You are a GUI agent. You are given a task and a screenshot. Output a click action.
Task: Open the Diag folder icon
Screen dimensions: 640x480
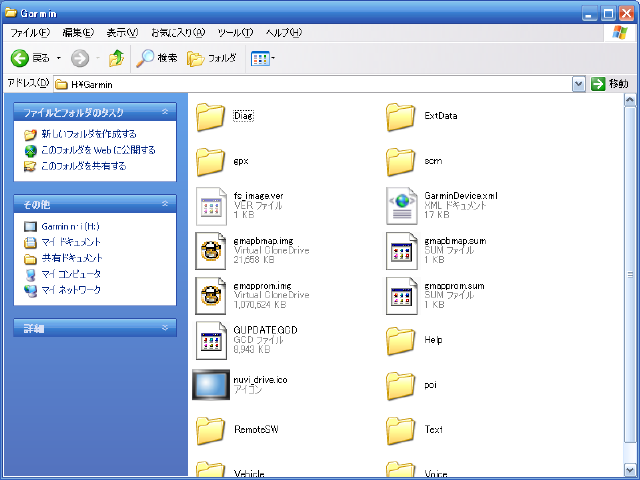click(x=210, y=117)
